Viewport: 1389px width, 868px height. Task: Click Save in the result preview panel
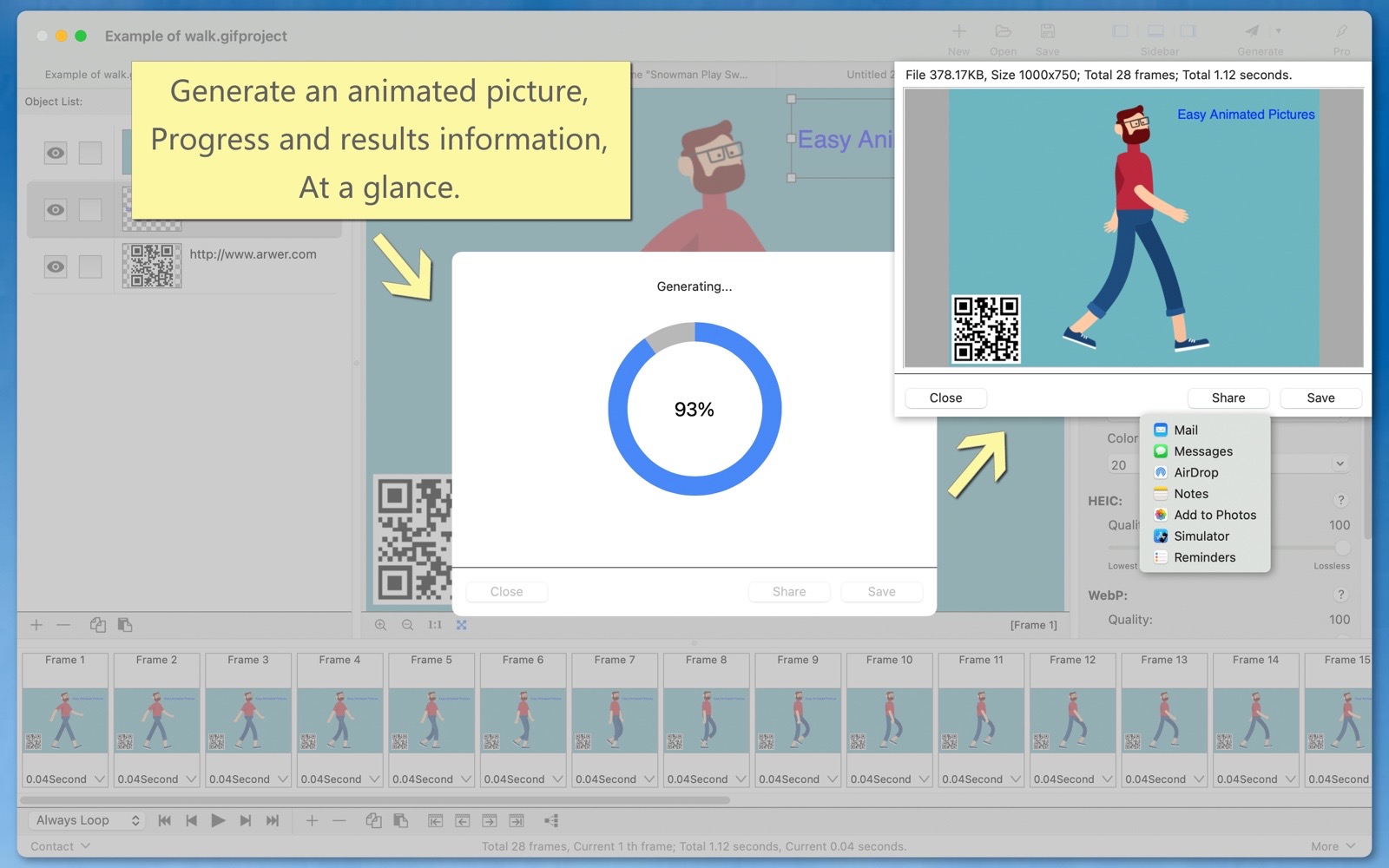pos(1320,398)
